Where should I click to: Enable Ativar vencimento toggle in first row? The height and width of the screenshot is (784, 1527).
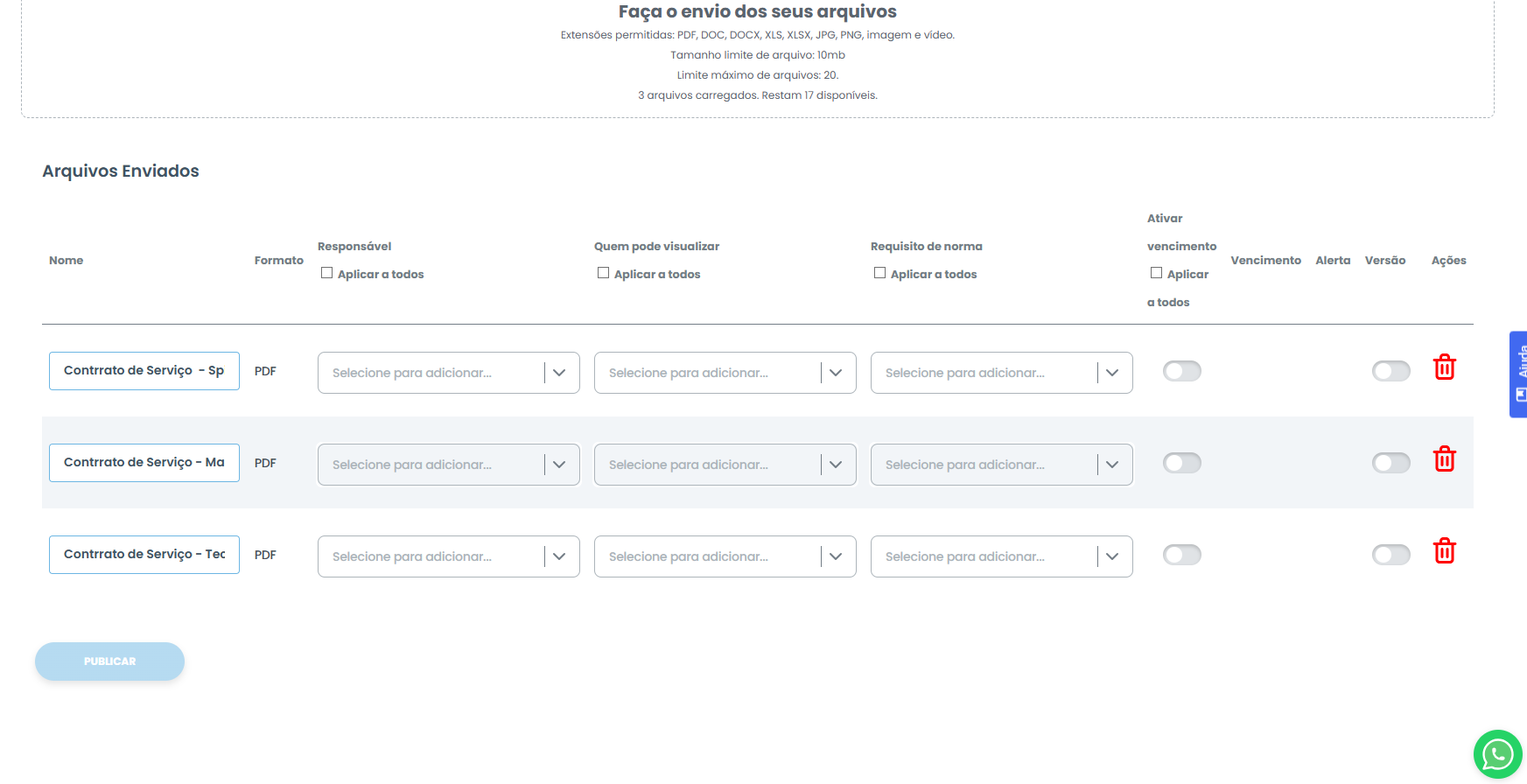point(1181,371)
